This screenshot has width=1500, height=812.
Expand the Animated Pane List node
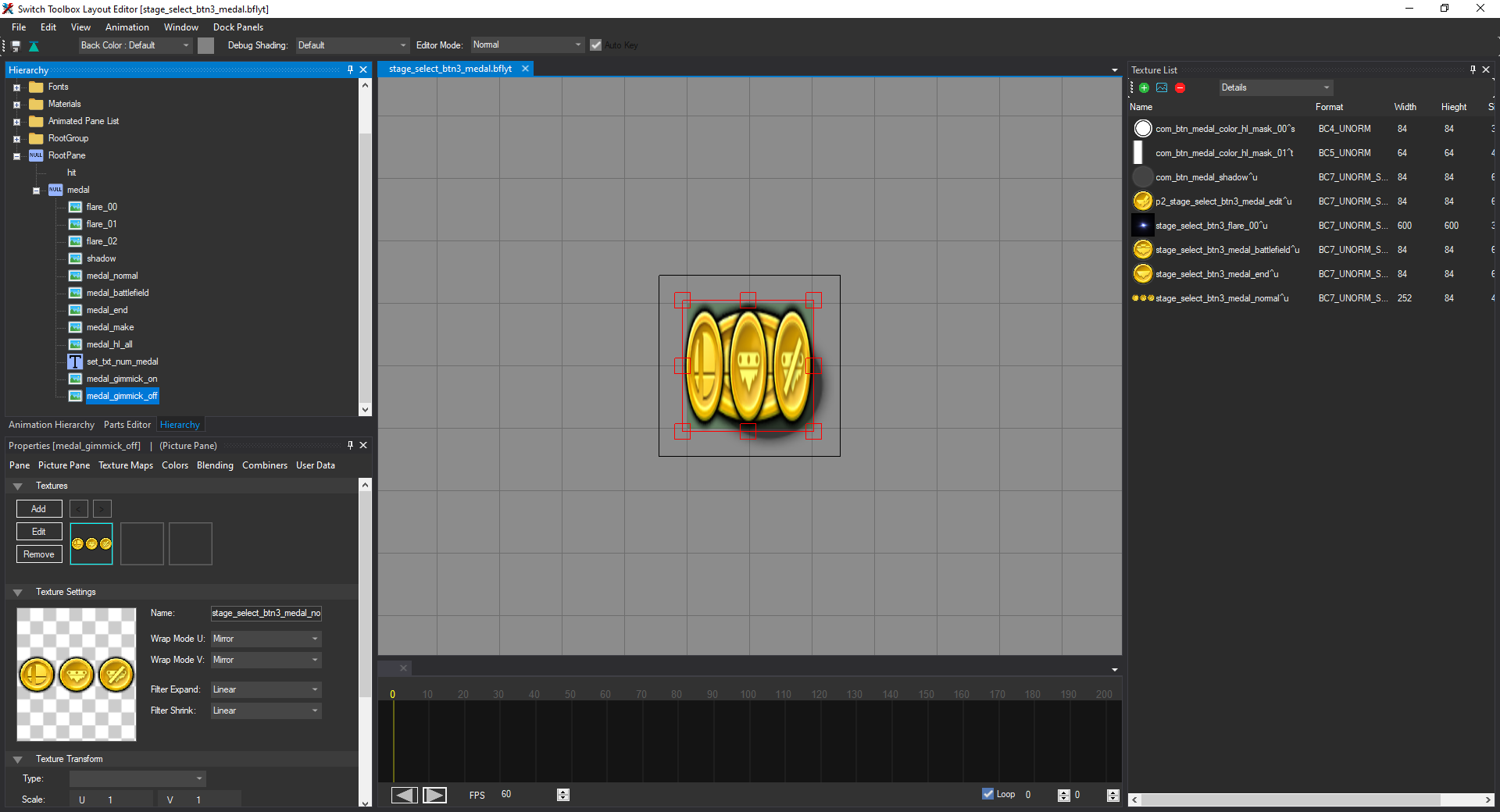(x=16, y=122)
